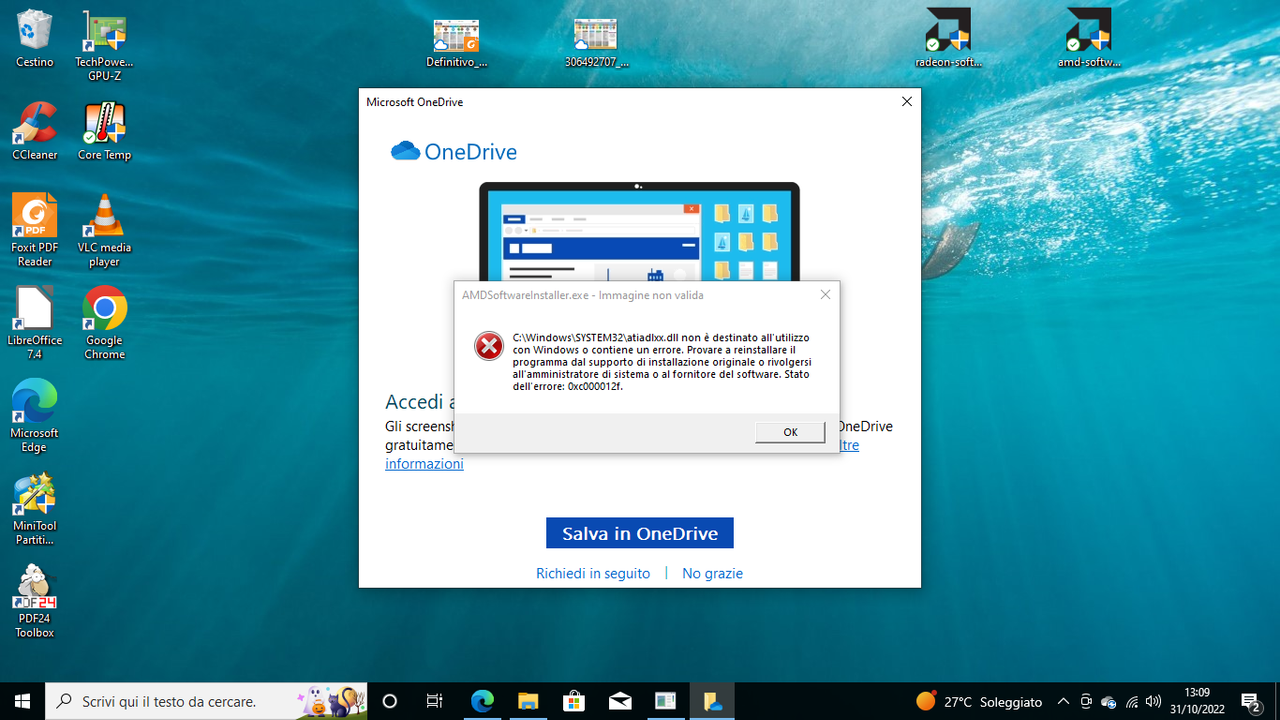
Task: Click the Halloween search highlight image
Action: click(x=331, y=701)
